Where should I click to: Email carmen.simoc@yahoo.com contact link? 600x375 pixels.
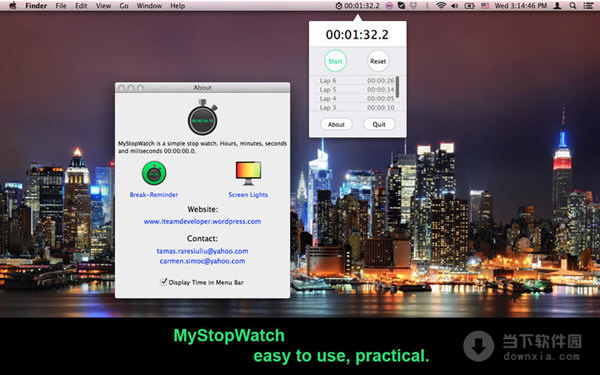pyautogui.click(x=202, y=261)
